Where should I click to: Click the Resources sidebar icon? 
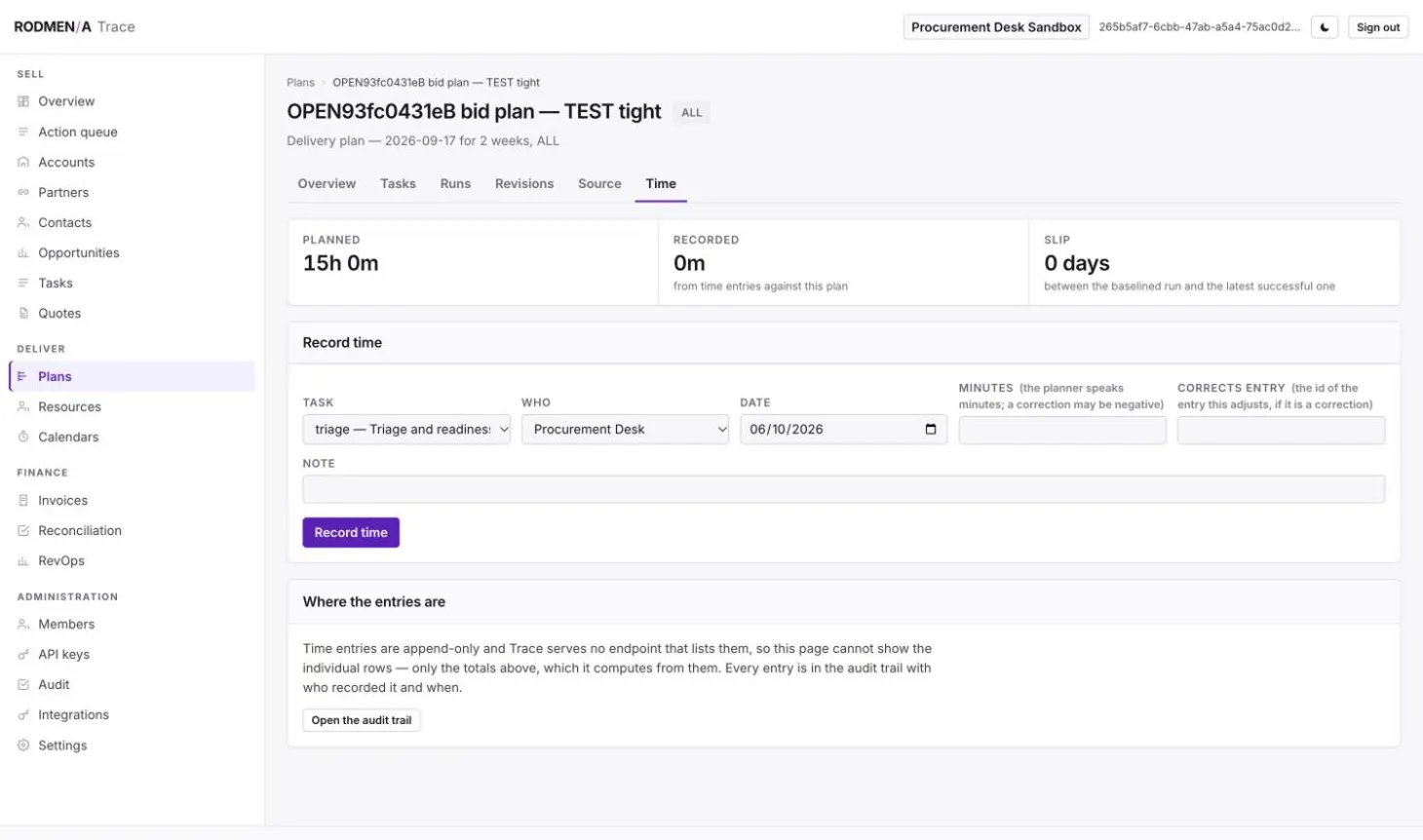coord(23,406)
